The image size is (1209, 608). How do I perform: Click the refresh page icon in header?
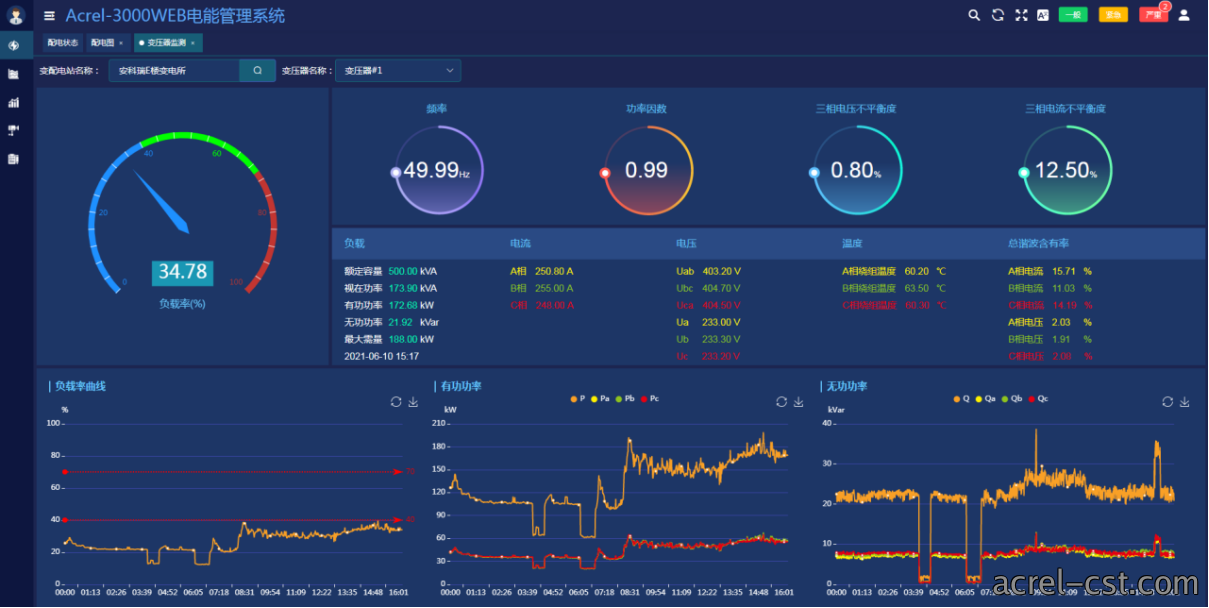point(998,15)
